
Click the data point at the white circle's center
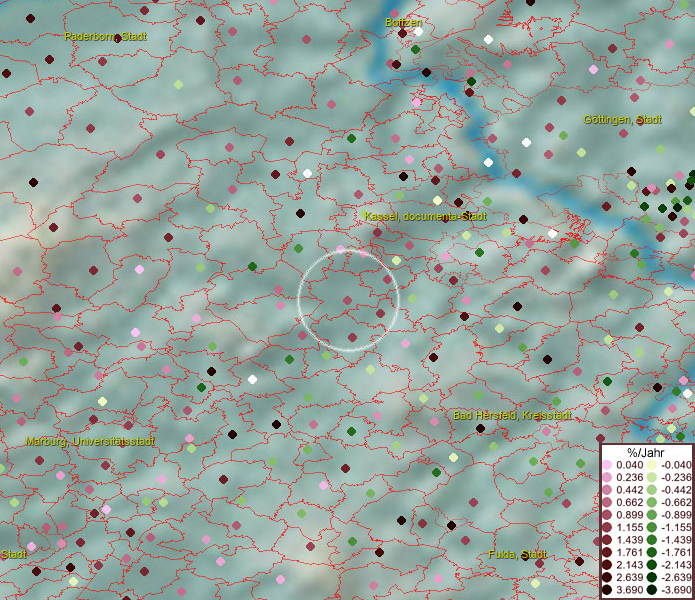348,300
